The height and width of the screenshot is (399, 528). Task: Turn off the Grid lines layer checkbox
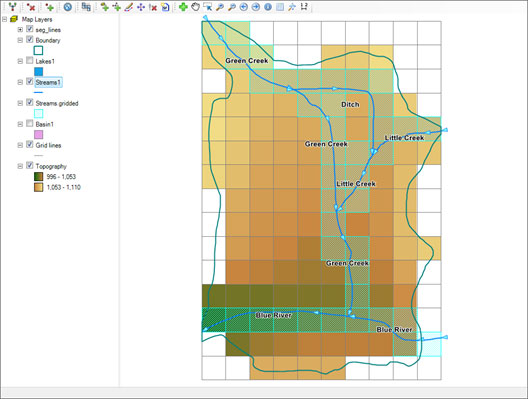point(30,145)
